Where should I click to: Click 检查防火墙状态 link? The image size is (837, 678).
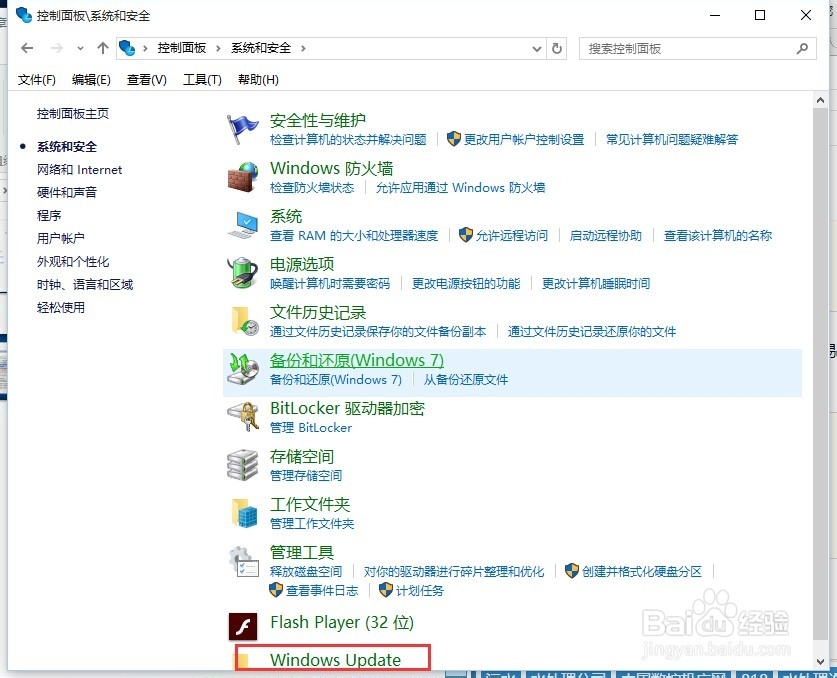pos(312,188)
